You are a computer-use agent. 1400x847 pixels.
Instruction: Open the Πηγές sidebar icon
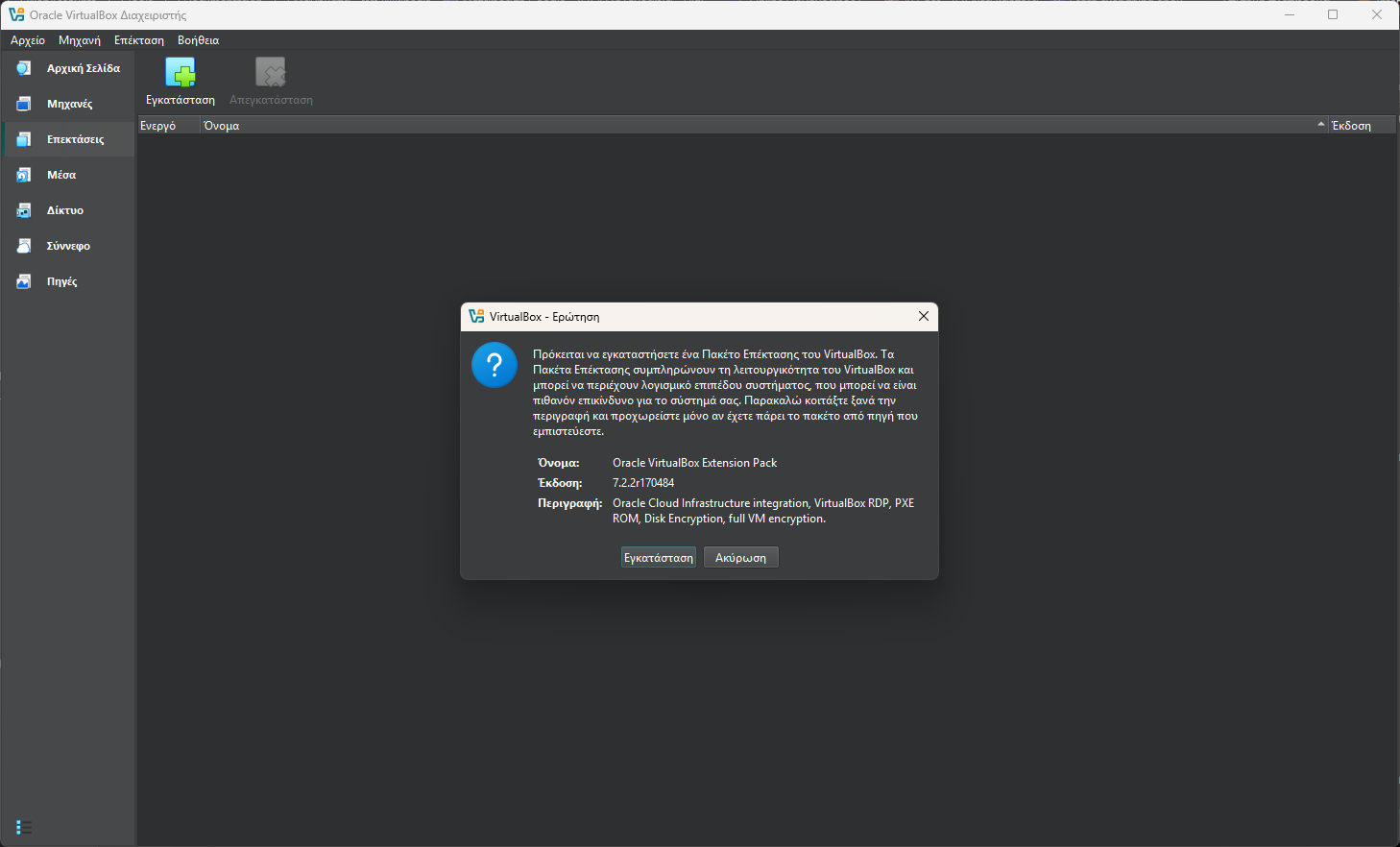pyautogui.click(x=24, y=281)
